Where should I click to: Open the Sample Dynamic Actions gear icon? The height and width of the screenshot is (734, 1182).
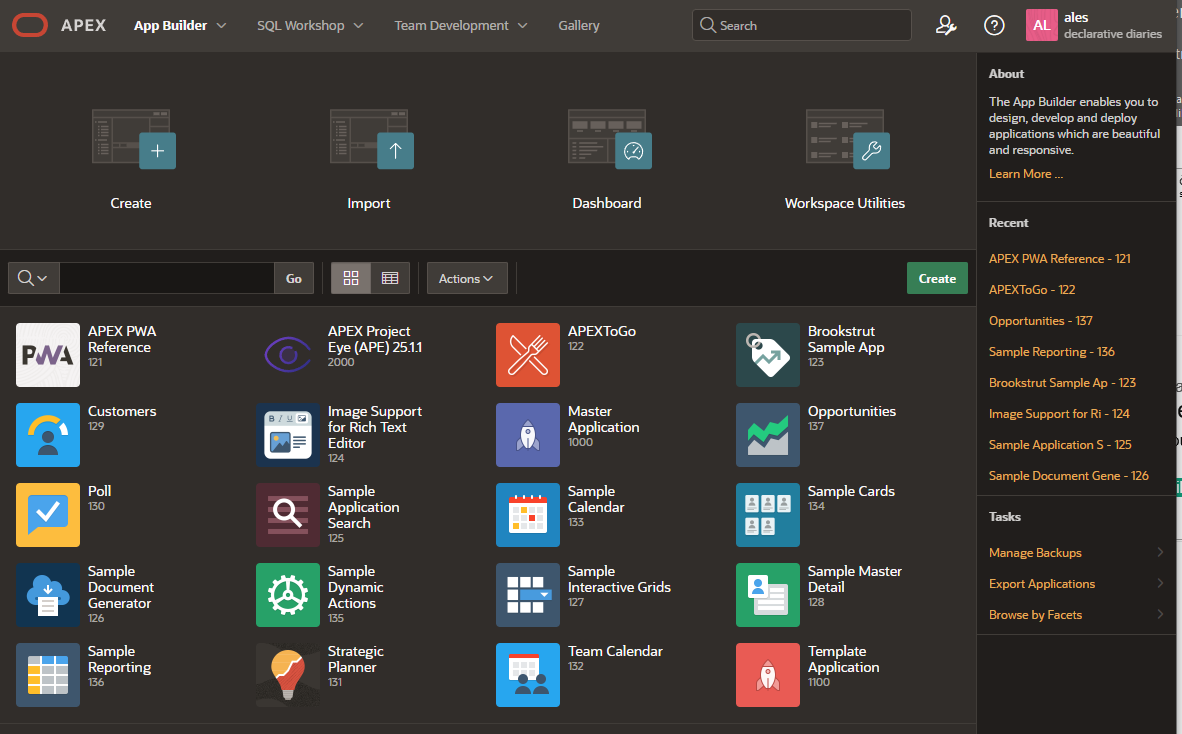pyautogui.click(x=288, y=595)
